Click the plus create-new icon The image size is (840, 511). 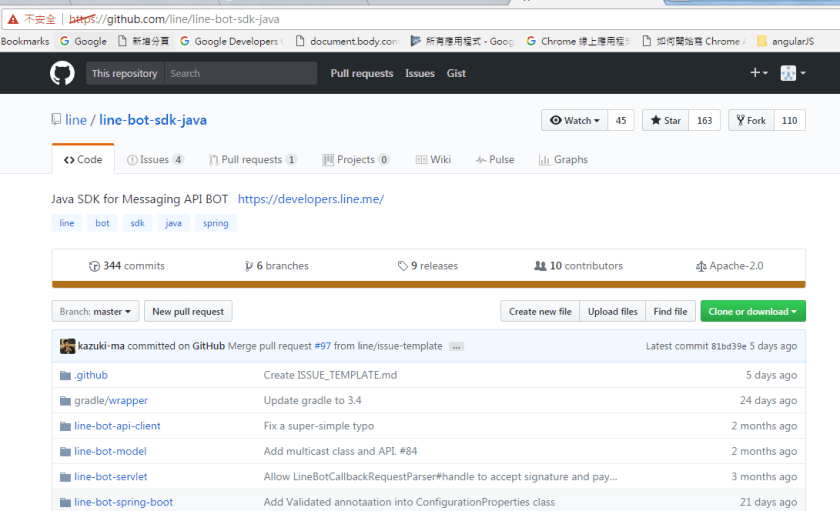[x=759, y=73]
